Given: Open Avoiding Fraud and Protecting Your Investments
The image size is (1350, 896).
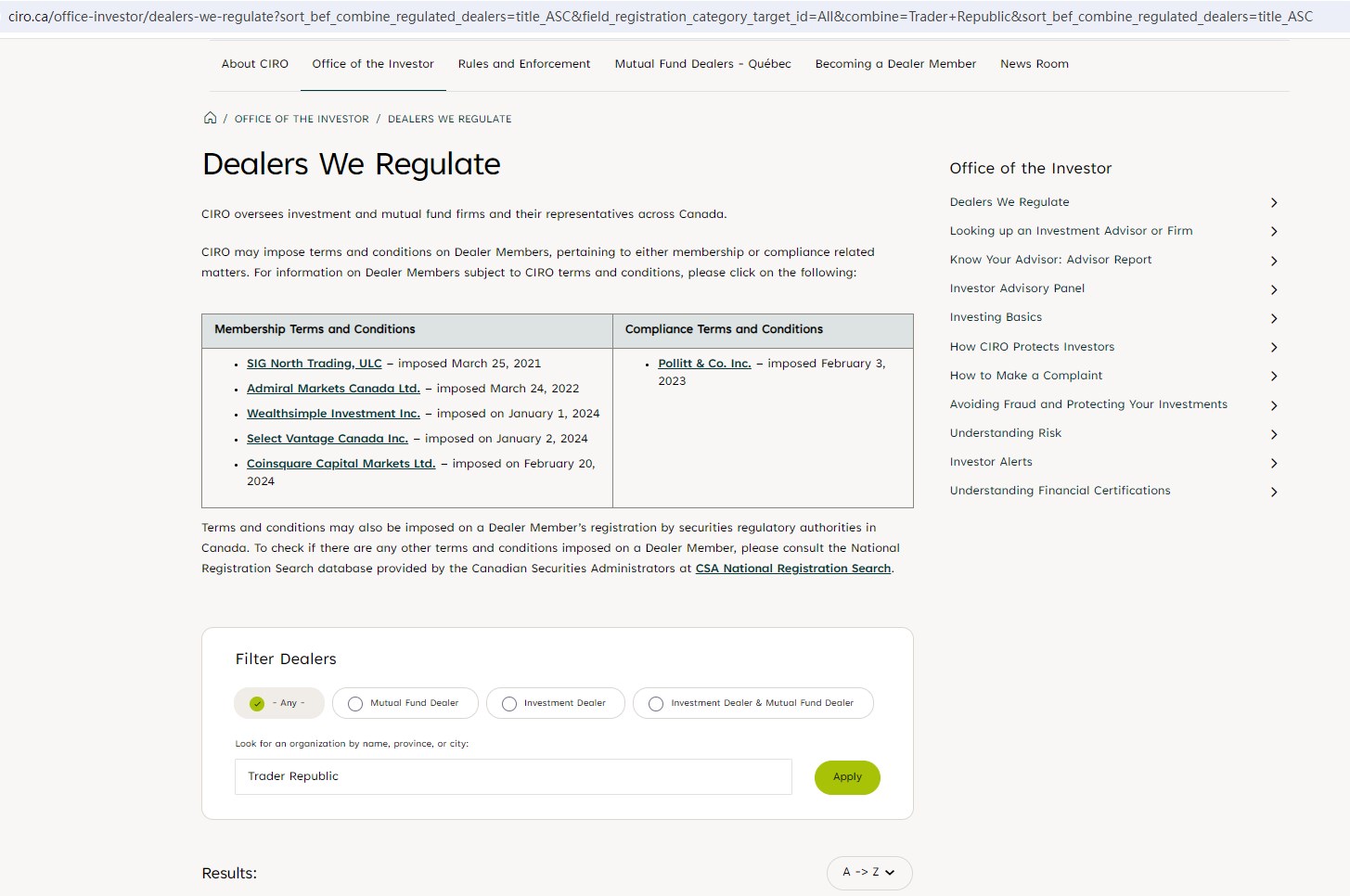Looking at the screenshot, I should click(x=1088, y=404).
